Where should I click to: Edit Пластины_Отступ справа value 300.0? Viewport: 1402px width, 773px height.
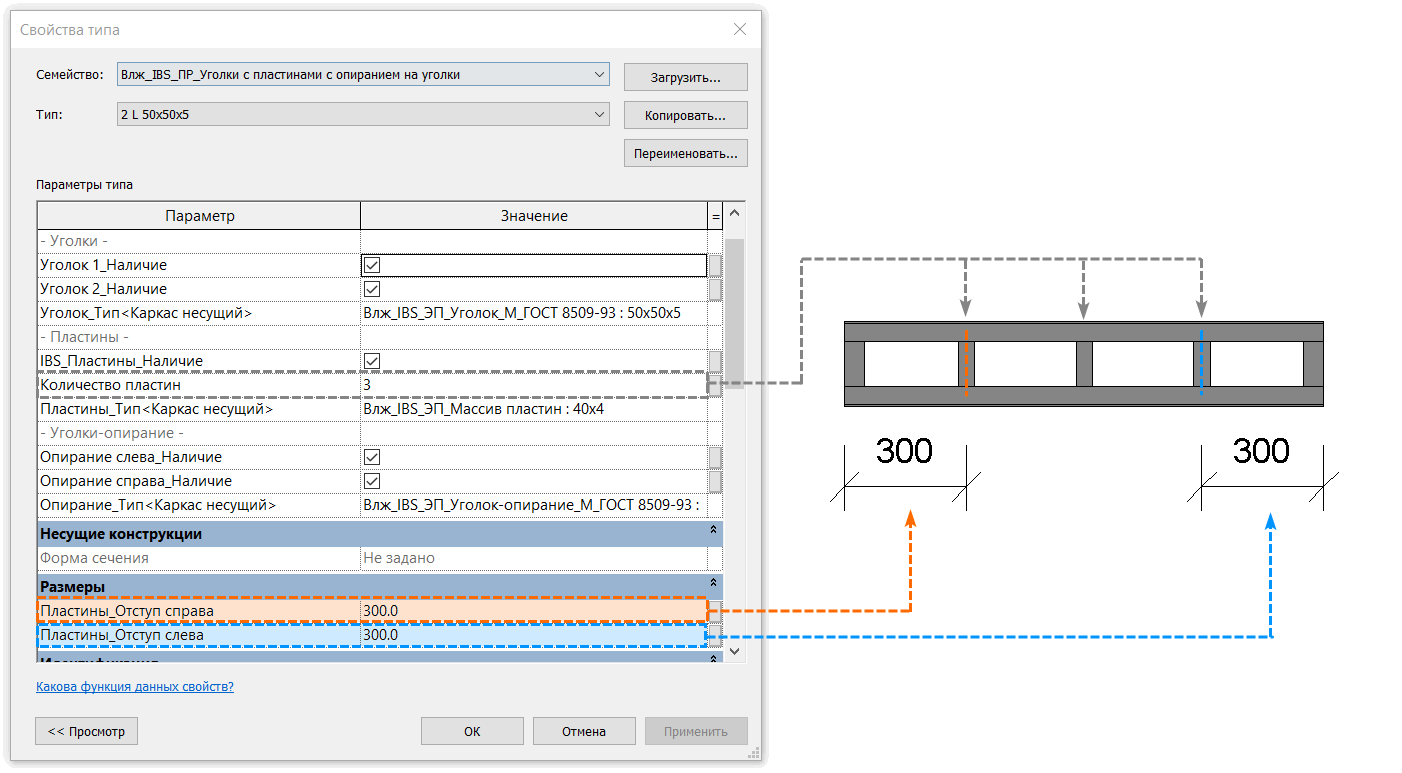pyautogui.click(x=534, y=610)
